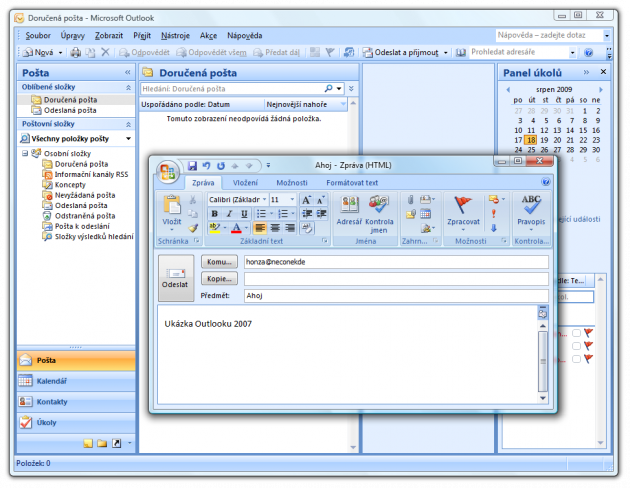Click the Předmět subject field
This screenshot has height=488, width=630.
coord(396,296)
